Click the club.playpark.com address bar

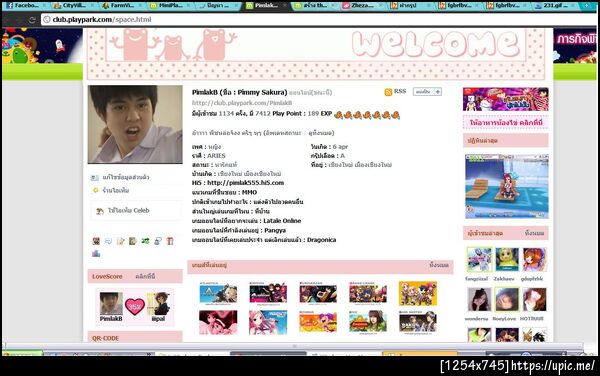(x=318, y=20)
